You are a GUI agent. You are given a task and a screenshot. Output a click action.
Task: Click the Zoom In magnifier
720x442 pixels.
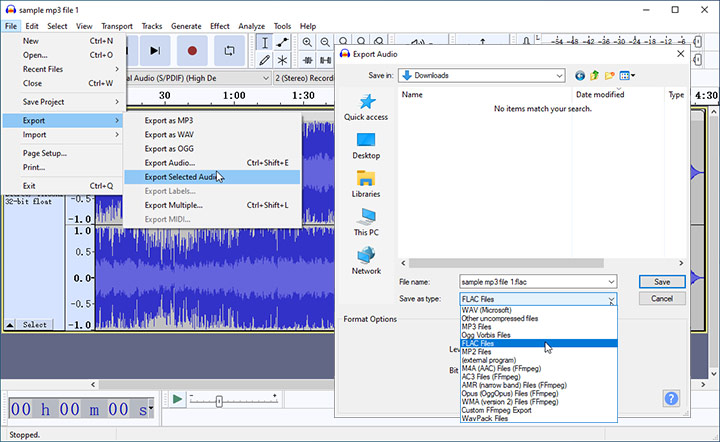tap(307, 43)
